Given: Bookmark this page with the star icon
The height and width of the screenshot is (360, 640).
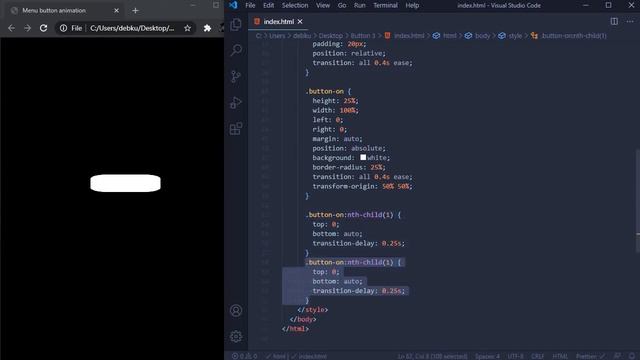Looking at the screenshot, I should [x=187, y=28].
